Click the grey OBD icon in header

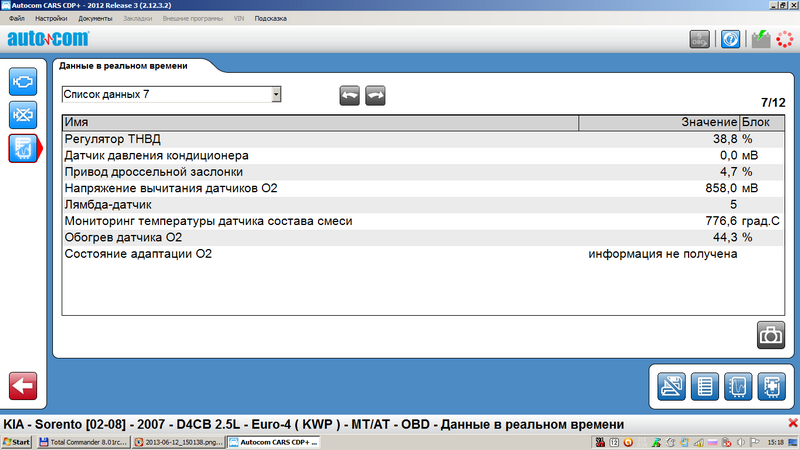click(x=699, y=39)
